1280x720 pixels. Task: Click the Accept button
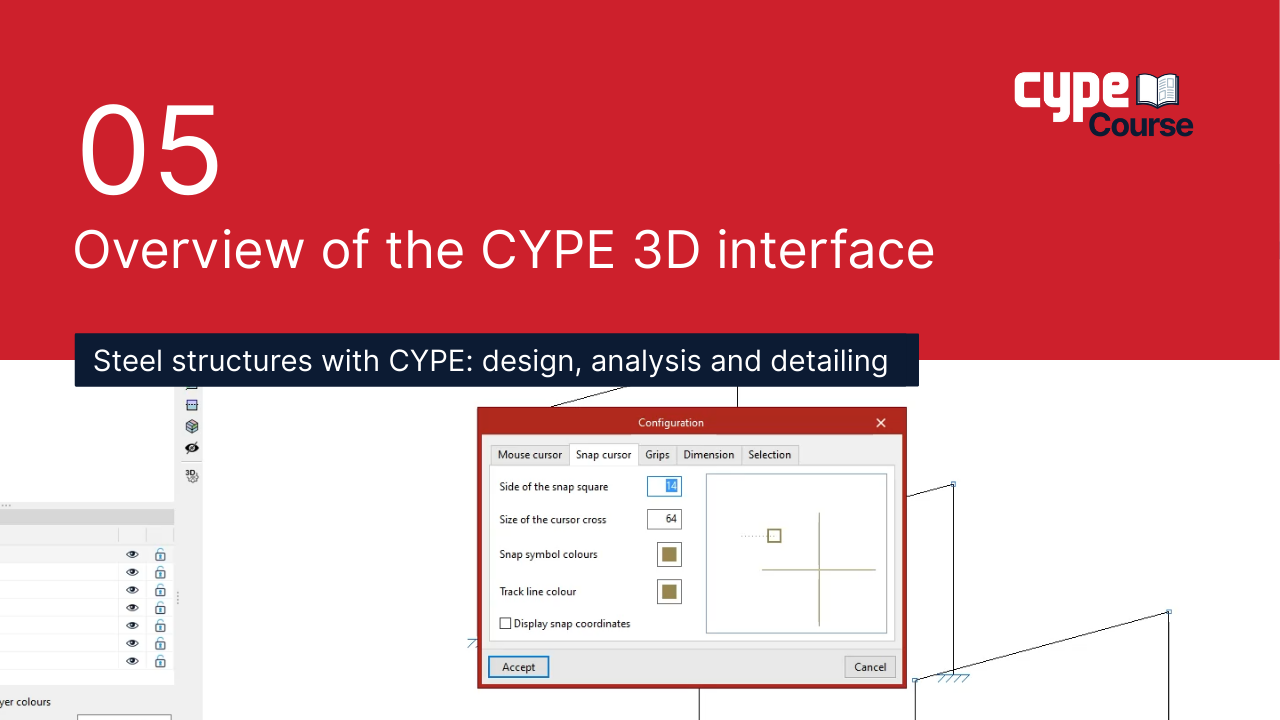(x=519, y=667)
